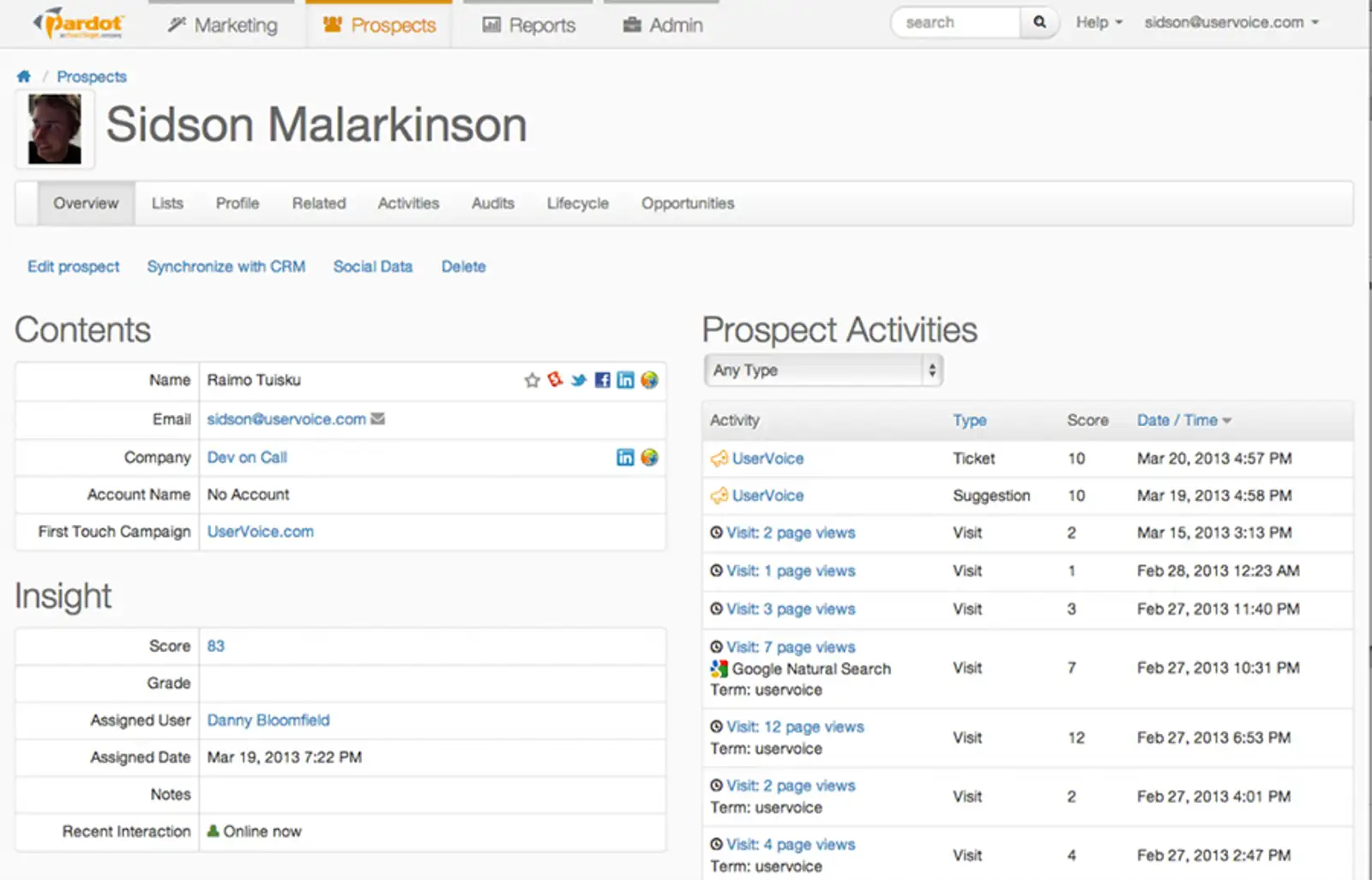This screenshot has width=1372, height=880.
Task: Click the Prospects breadcrumb link
Action: tap(92, 76)
